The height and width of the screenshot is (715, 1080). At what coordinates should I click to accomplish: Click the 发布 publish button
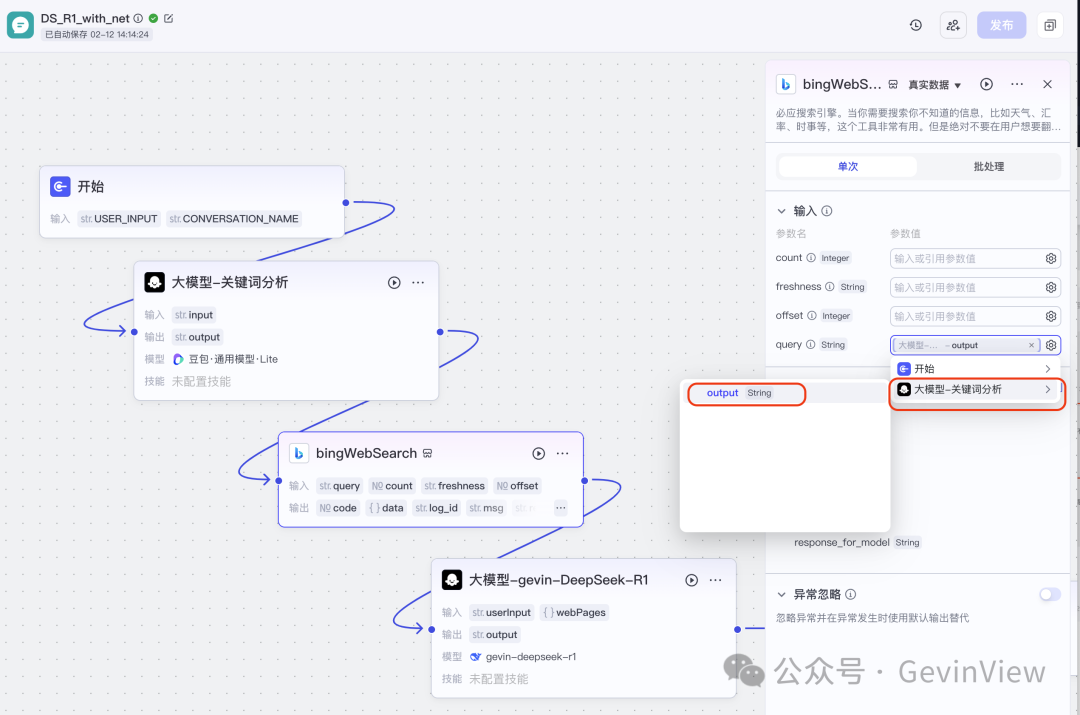pos(1001,24)
